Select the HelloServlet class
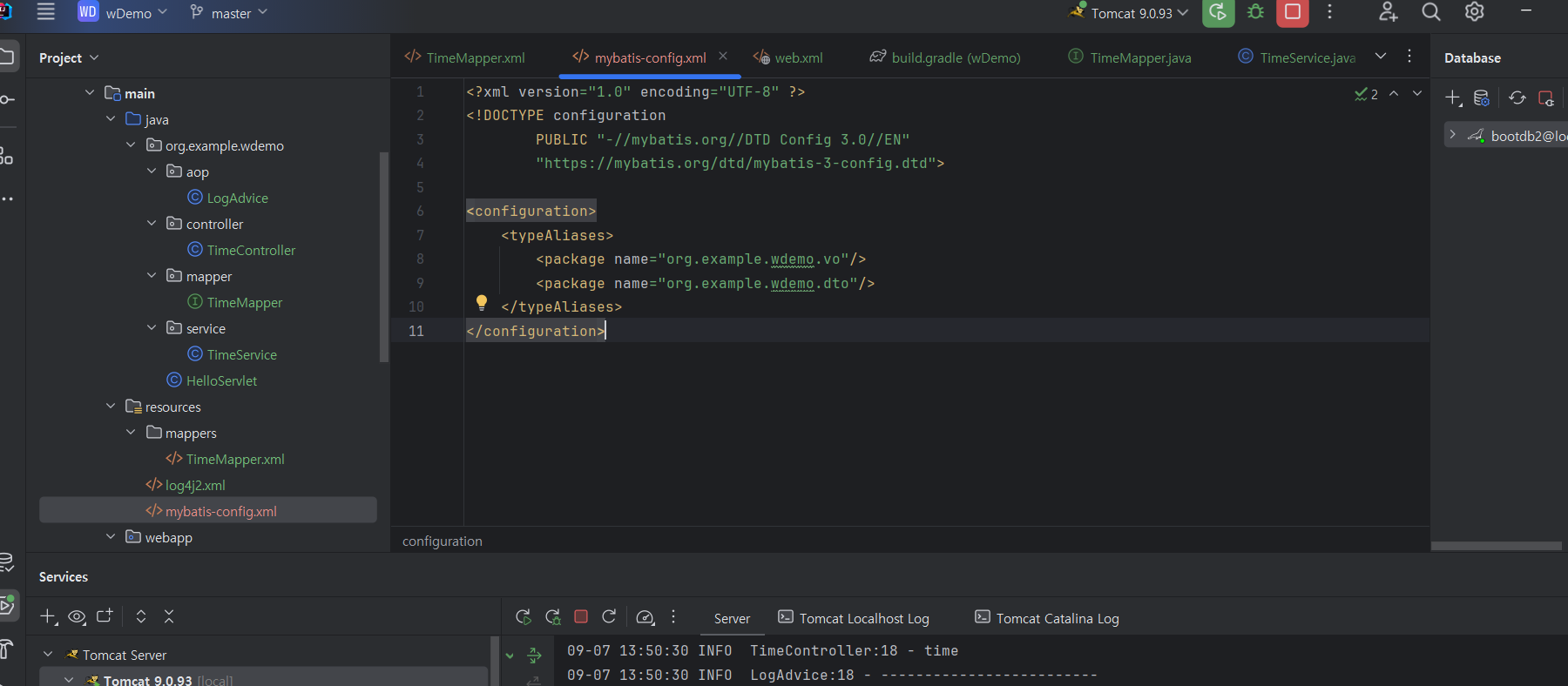 pyautogui.click(x=212, y=380)
